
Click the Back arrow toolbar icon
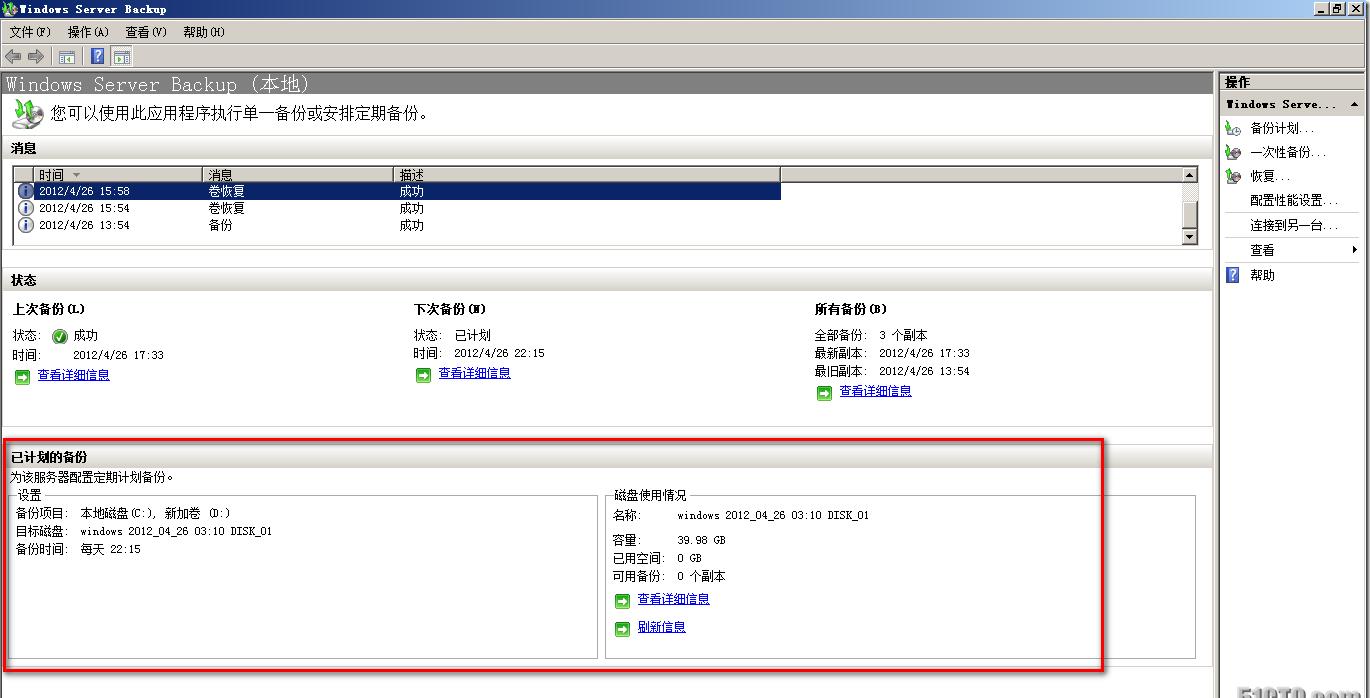[x=14, y=56]
